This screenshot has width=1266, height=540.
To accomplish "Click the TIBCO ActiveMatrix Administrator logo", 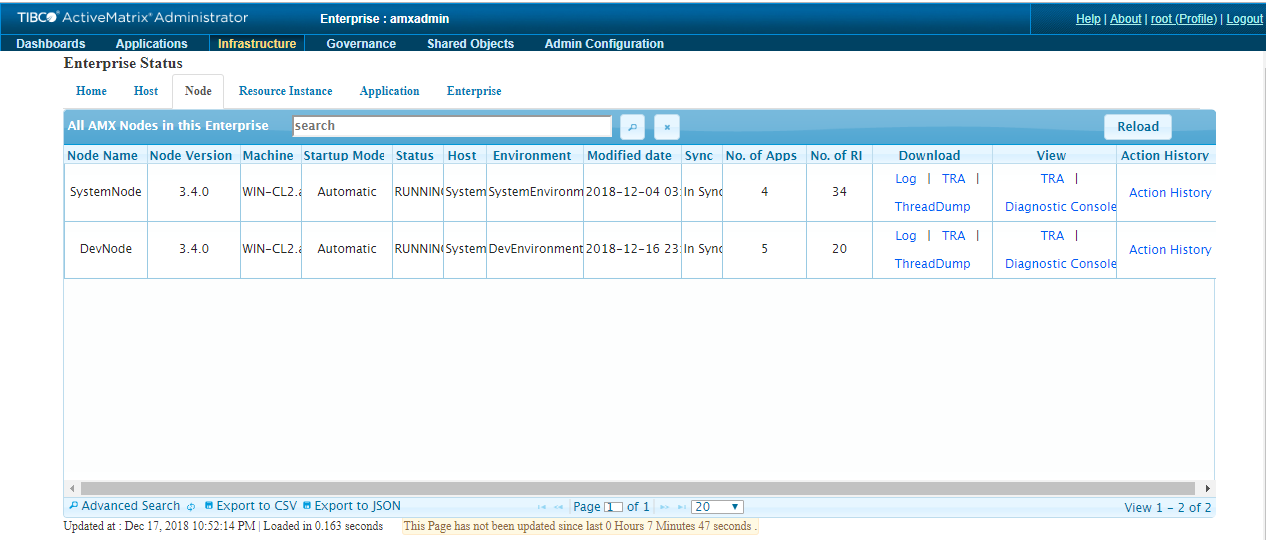I will click(133, 17).
